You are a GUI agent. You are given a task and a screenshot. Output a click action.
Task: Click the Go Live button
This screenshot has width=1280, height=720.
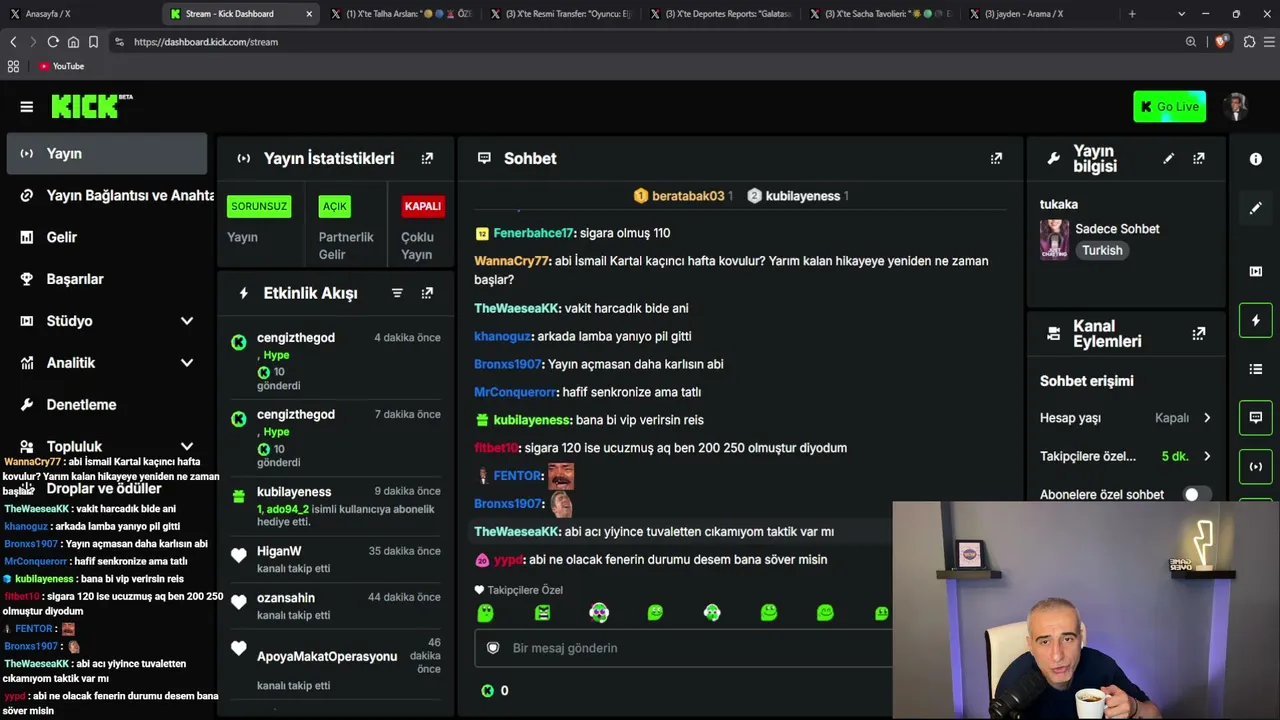point(1169,107)
